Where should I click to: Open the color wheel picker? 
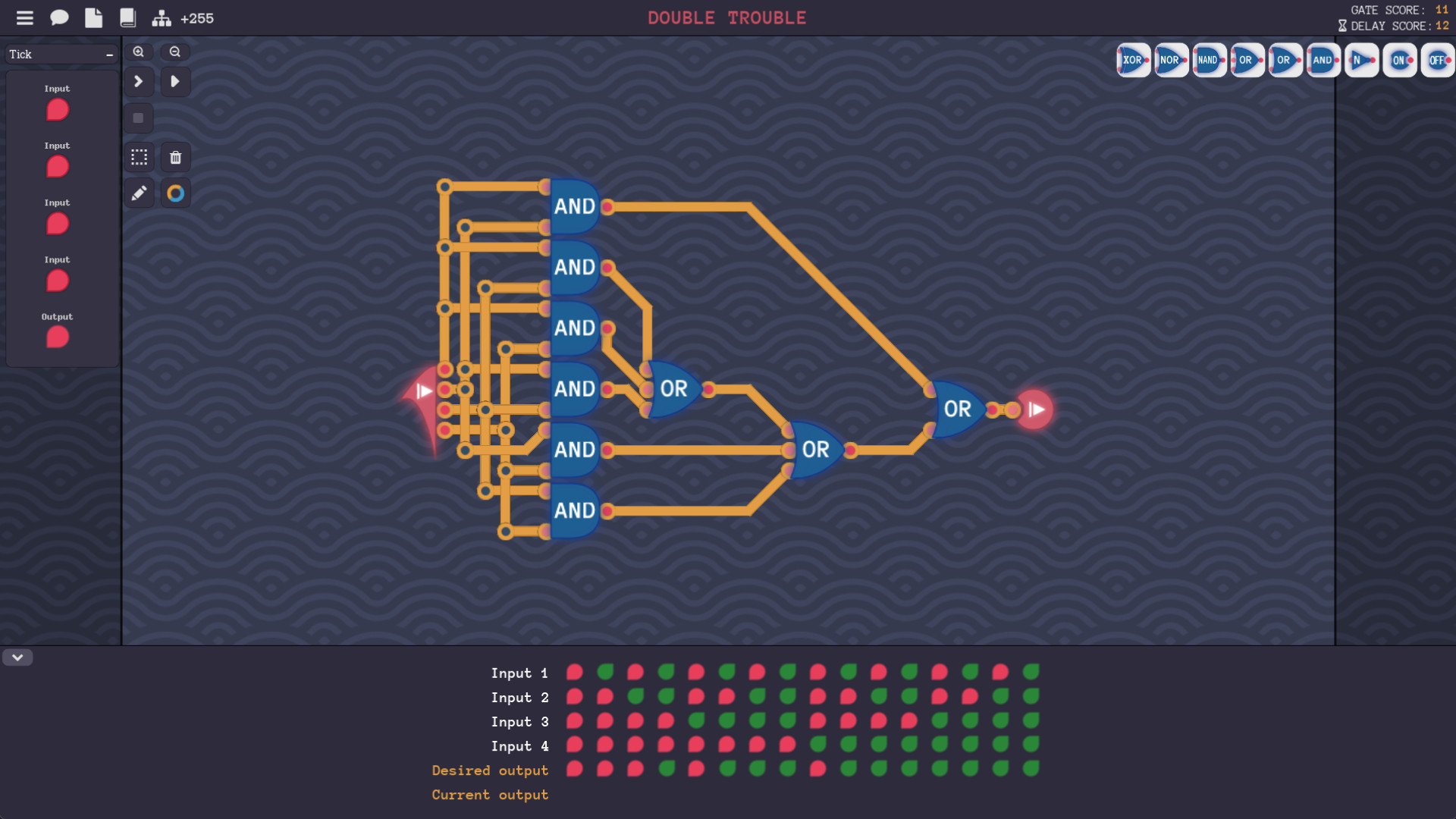(175, 193)
